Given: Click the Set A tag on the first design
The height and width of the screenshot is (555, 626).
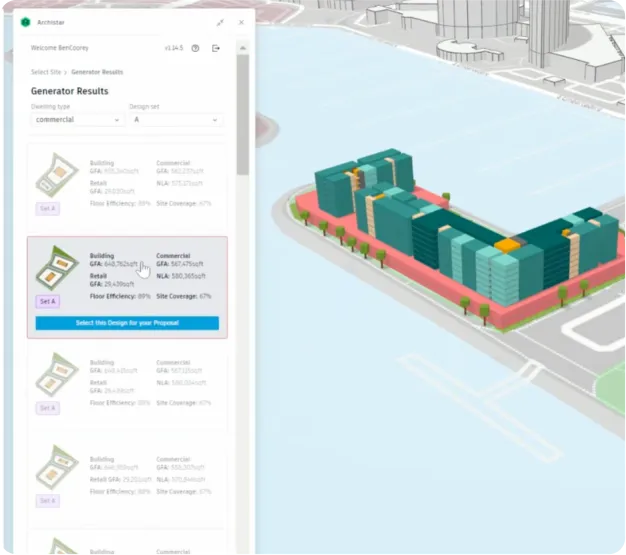Looking at the screenshot, I should (x=48, y=208).
